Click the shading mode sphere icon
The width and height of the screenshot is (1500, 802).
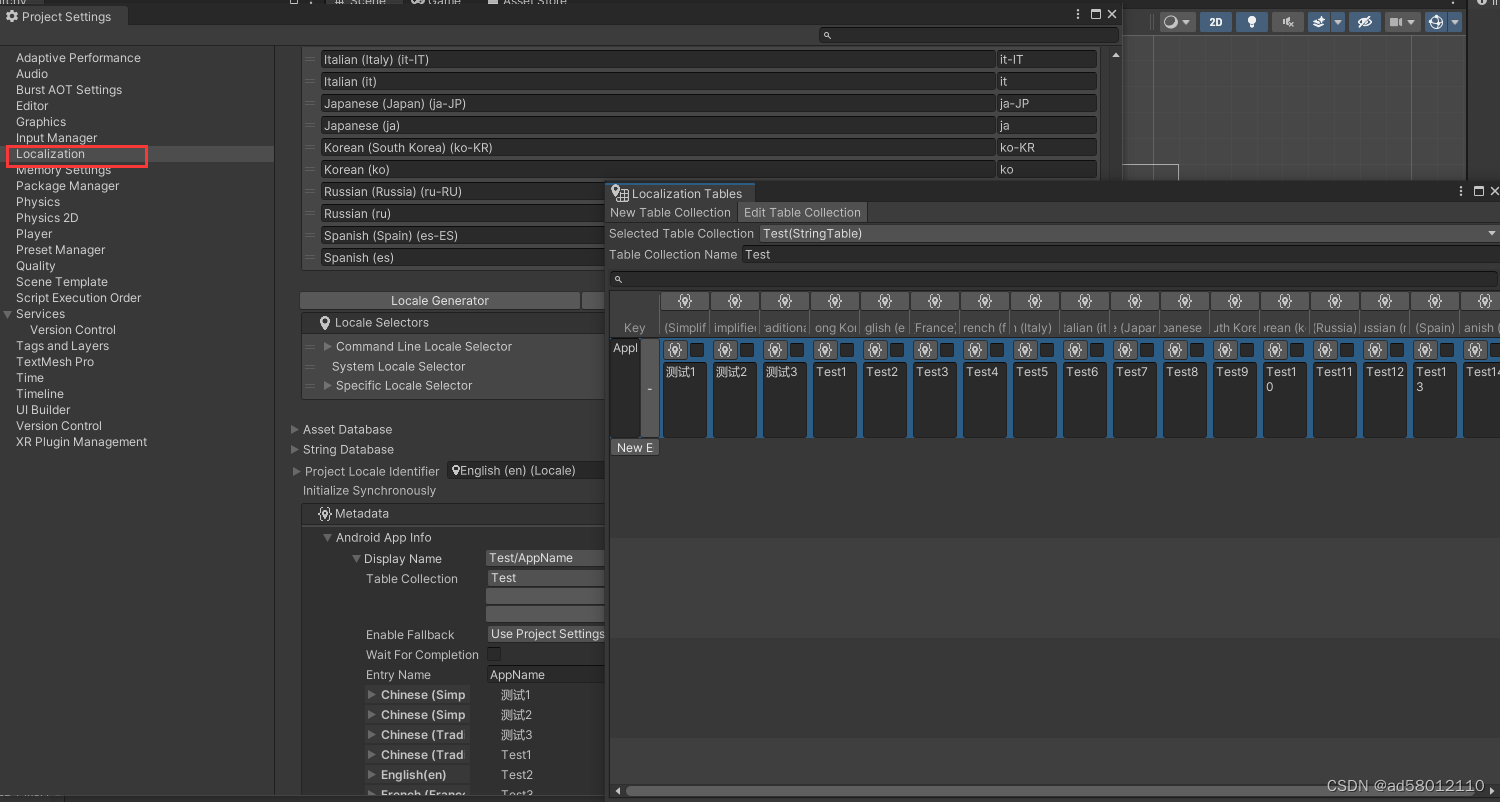(1170, 22)
